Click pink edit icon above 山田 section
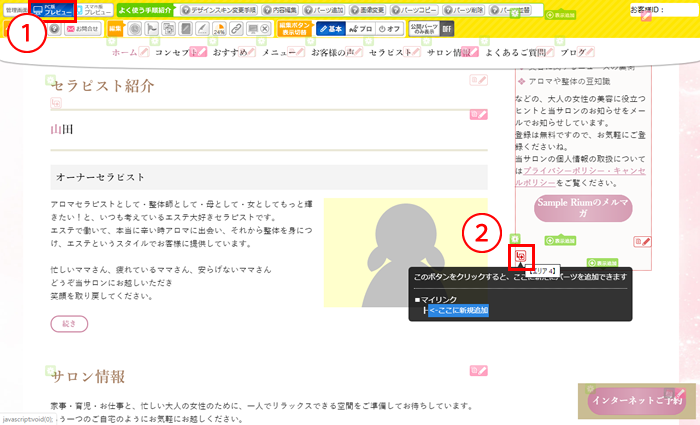Viewport: 700px width, 425px height. coord(478,115)
